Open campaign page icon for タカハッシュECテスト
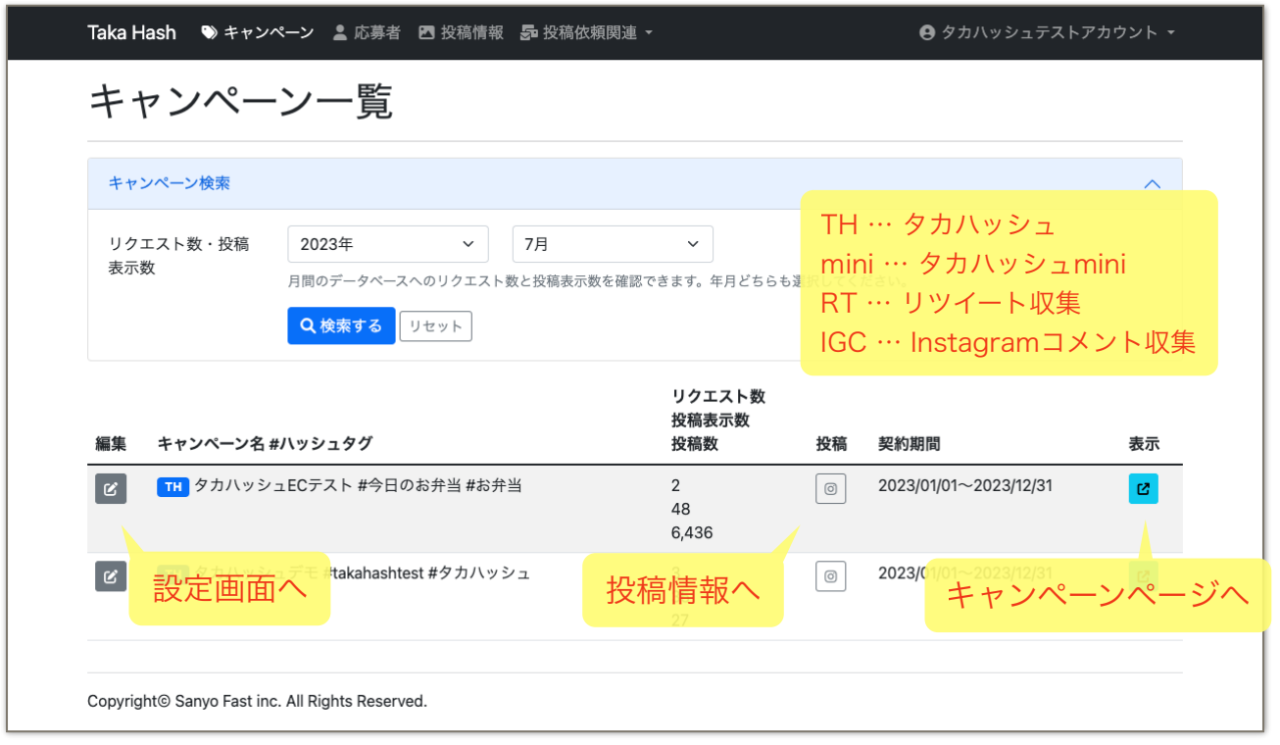Viewport: 1280px width, 745px height. (1143, 489)
